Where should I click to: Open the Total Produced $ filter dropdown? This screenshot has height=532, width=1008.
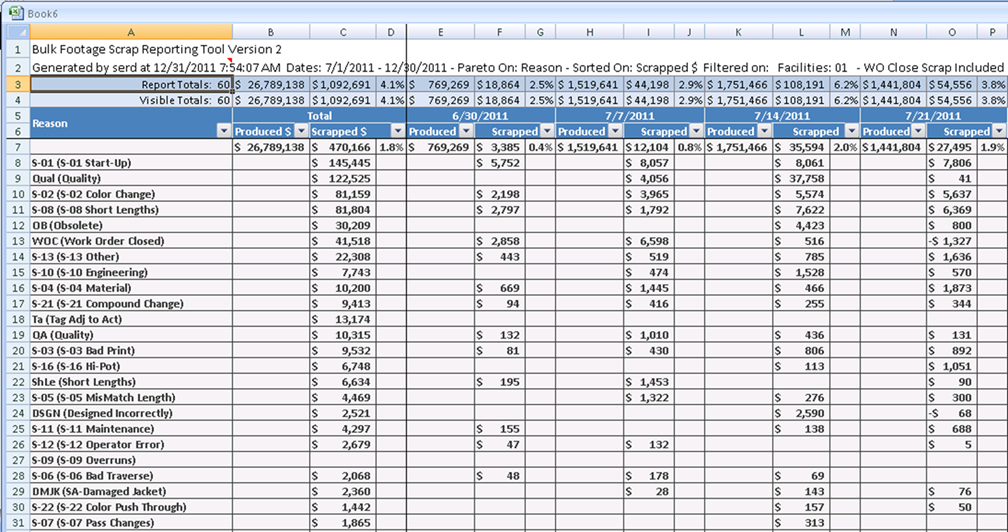point(302,131)
